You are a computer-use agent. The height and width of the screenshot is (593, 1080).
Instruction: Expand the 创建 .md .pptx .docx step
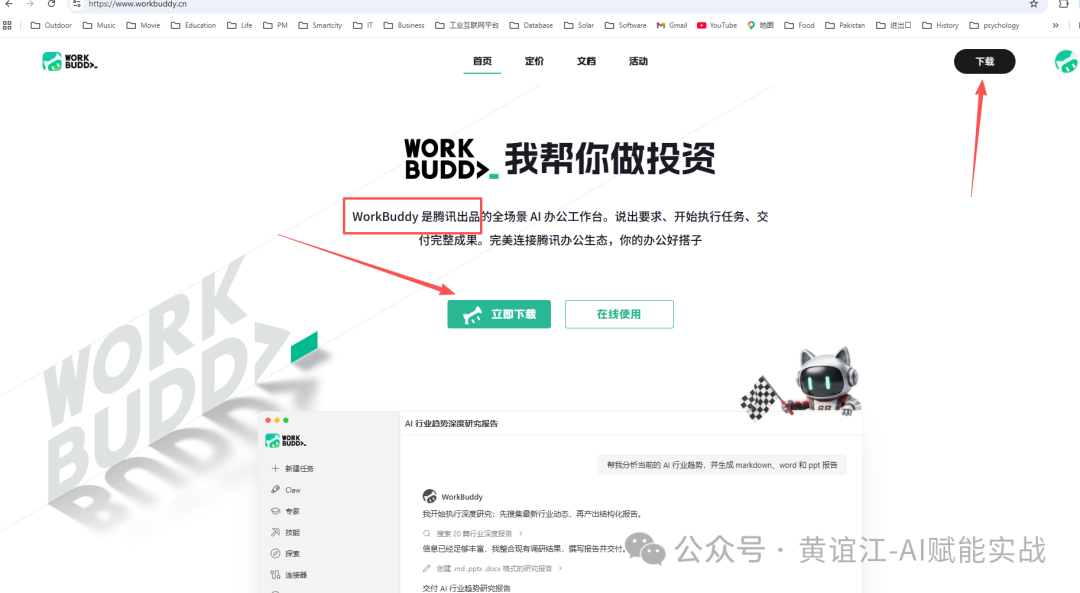tap(492, 568)
